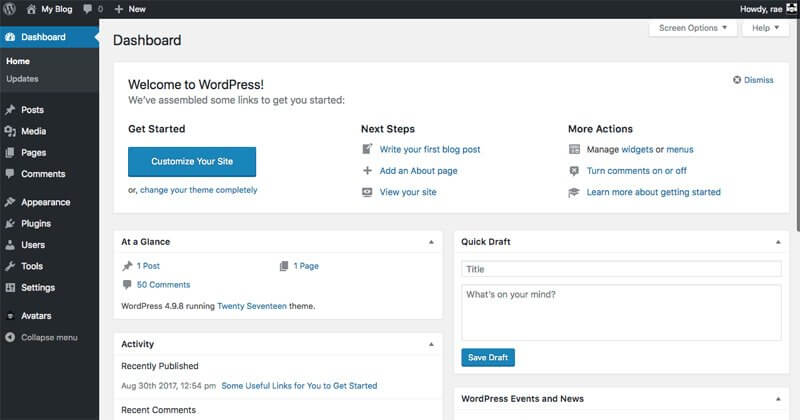The height and width of the screenshot is (420, 800).
Task: Focus the What's on your mind textarea
Action: 621,312
